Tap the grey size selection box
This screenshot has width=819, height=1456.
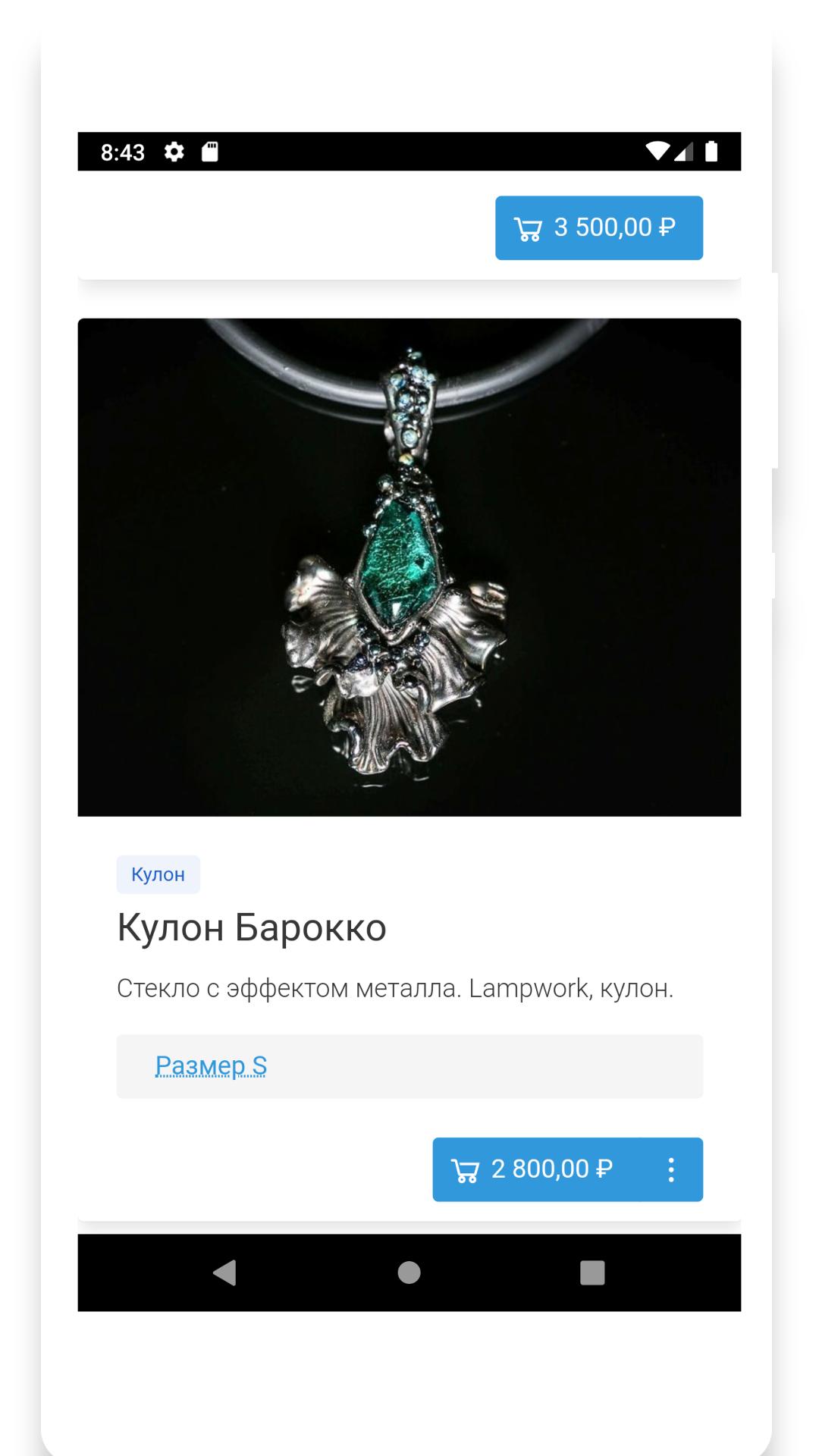point(409,1066)
